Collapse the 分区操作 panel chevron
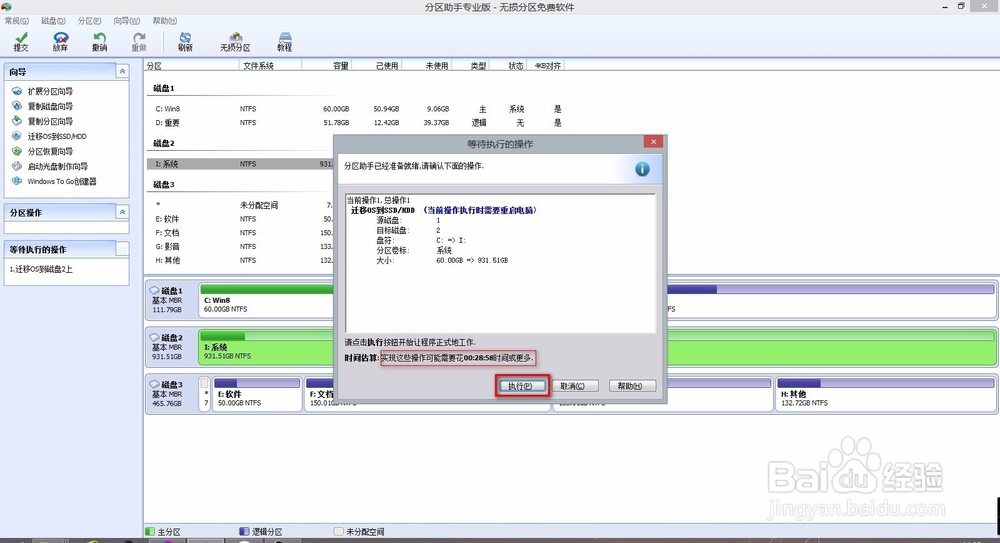Image resolution: width=1000 pixels, height=543 pixels. coord(122,212)
